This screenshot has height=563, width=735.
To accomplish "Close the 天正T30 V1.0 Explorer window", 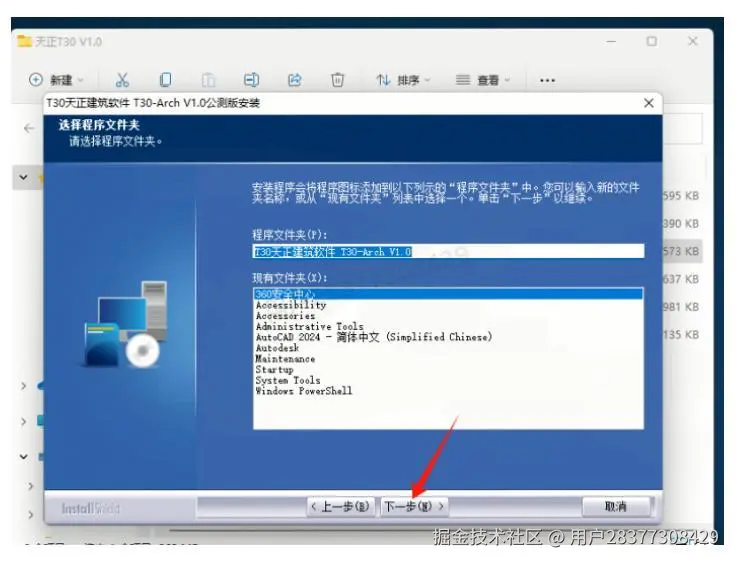I will (693, 41).
